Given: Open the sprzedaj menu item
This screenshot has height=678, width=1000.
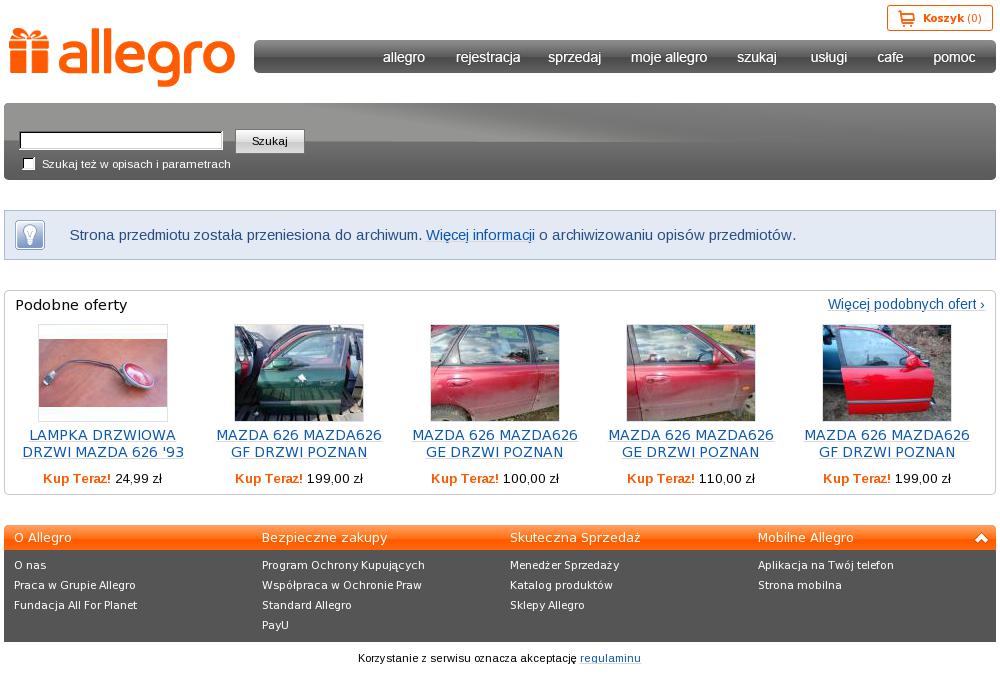Looking at the screenshot, I should click(x=575, y=57).
